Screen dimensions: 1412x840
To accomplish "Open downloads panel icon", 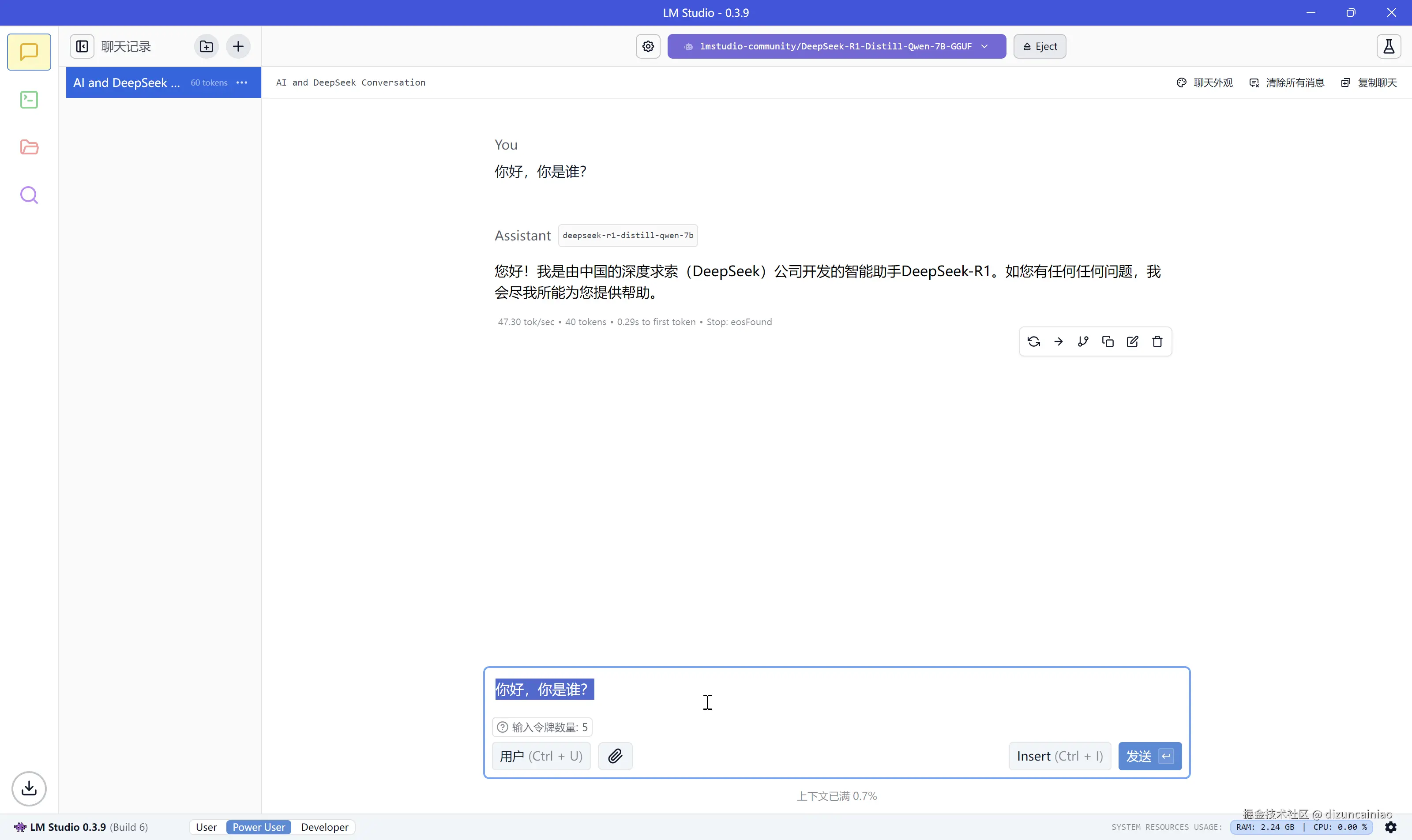I will click(29, 788).
